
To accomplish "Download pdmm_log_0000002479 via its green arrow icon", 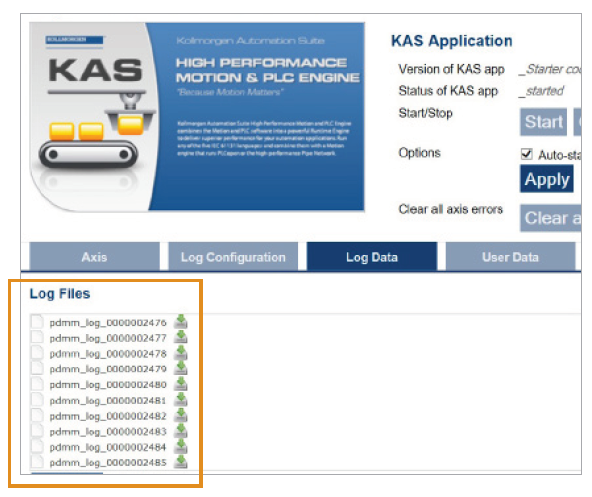I will (x=181, y=368).
